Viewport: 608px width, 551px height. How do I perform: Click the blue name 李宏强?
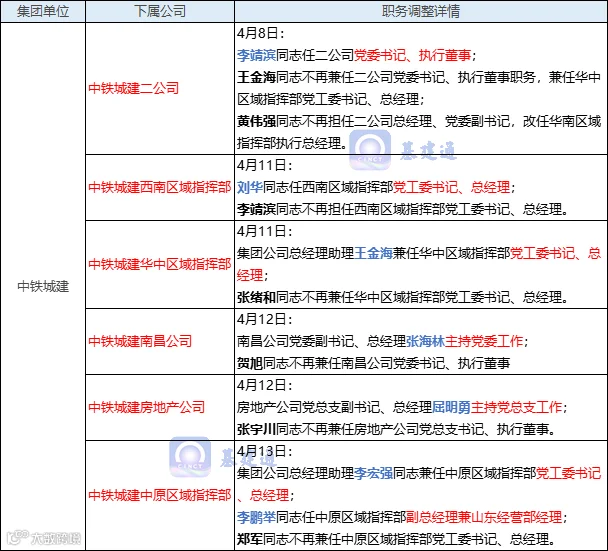tap(373, 473)
